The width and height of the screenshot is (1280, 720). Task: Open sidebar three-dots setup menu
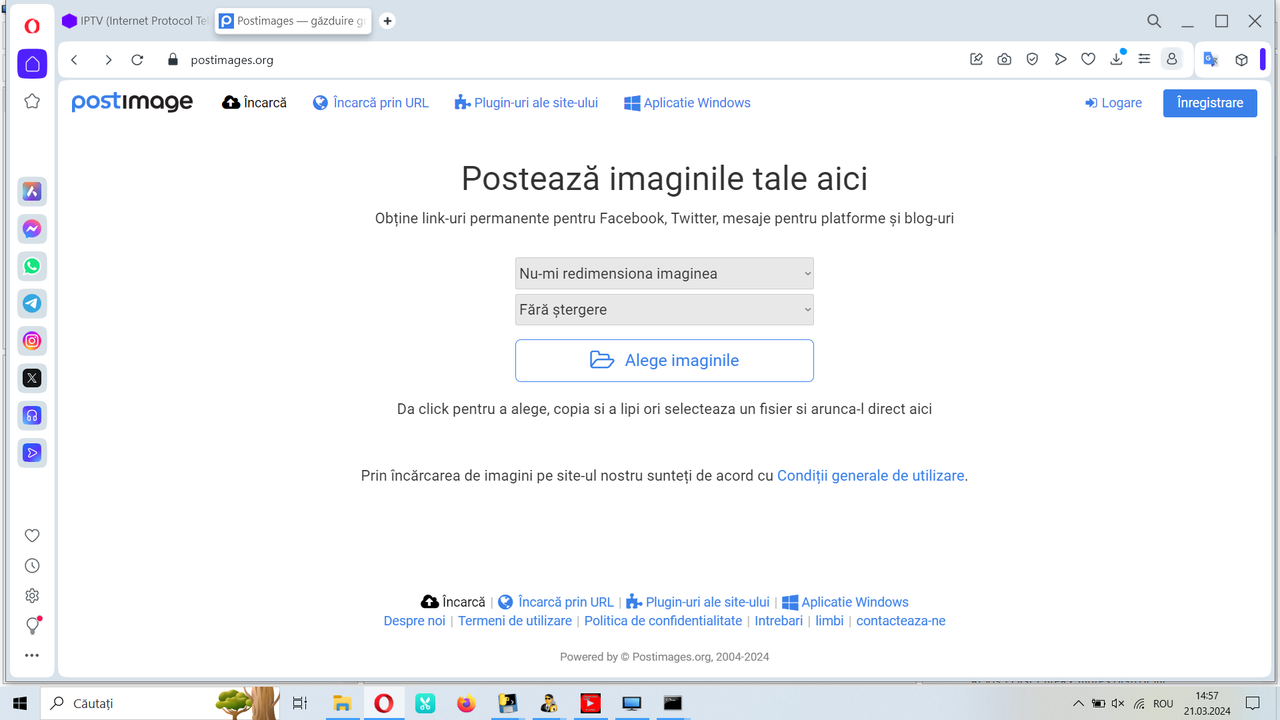pyautogui.click(x=32, y=656)
